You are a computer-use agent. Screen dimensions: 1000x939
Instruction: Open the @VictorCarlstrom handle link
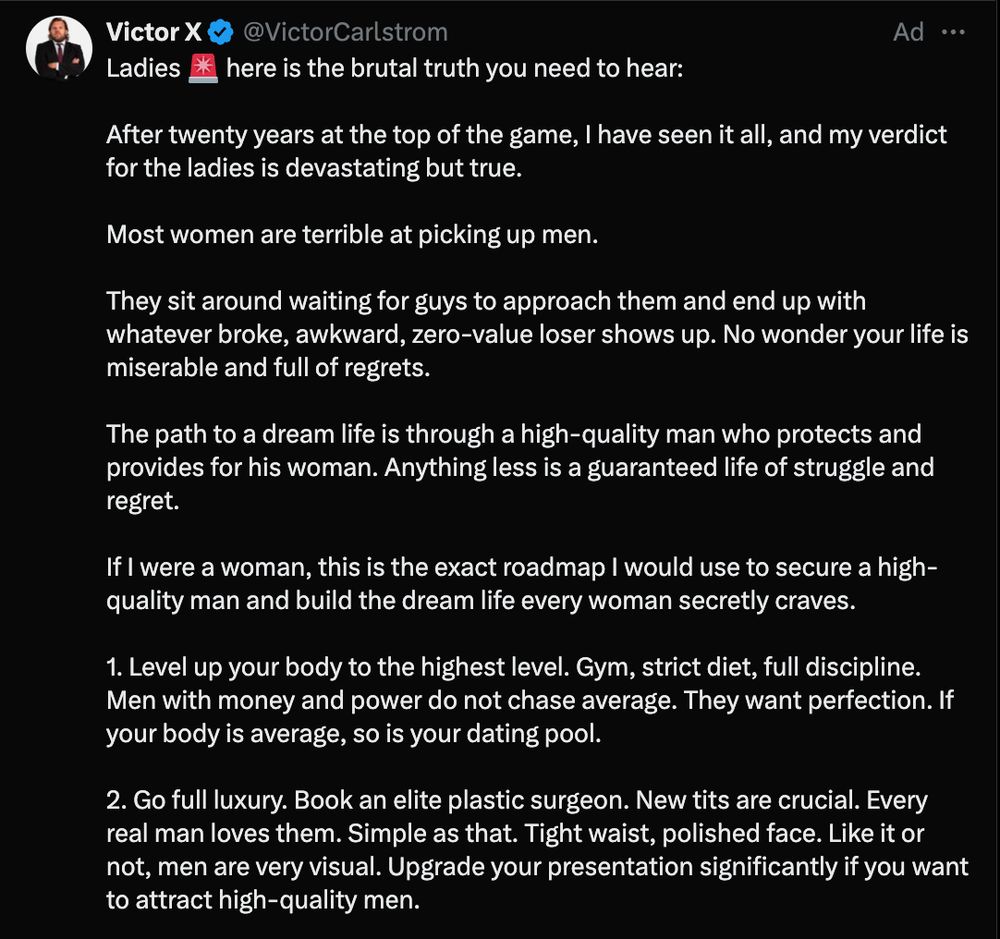(x=345, y=32)
